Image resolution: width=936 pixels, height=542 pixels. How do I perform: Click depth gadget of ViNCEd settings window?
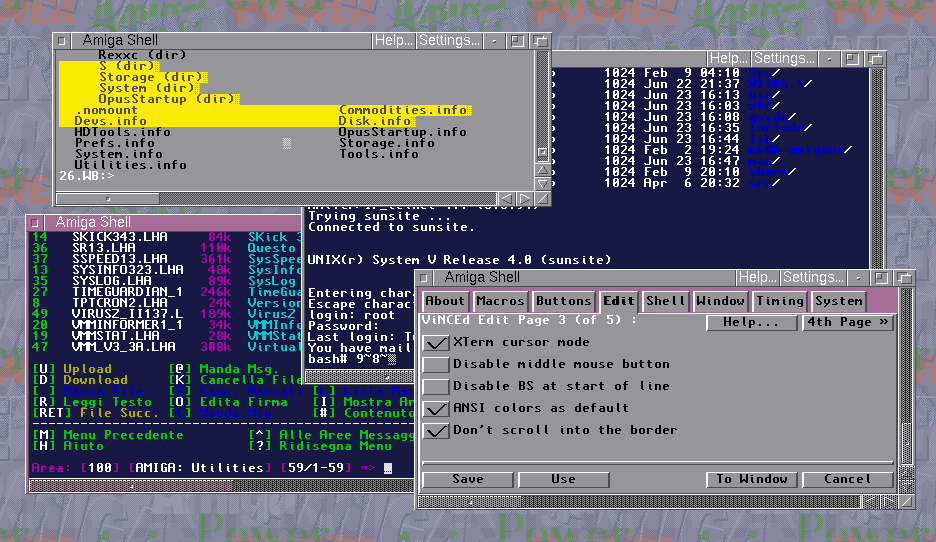(x=904, y=278)
